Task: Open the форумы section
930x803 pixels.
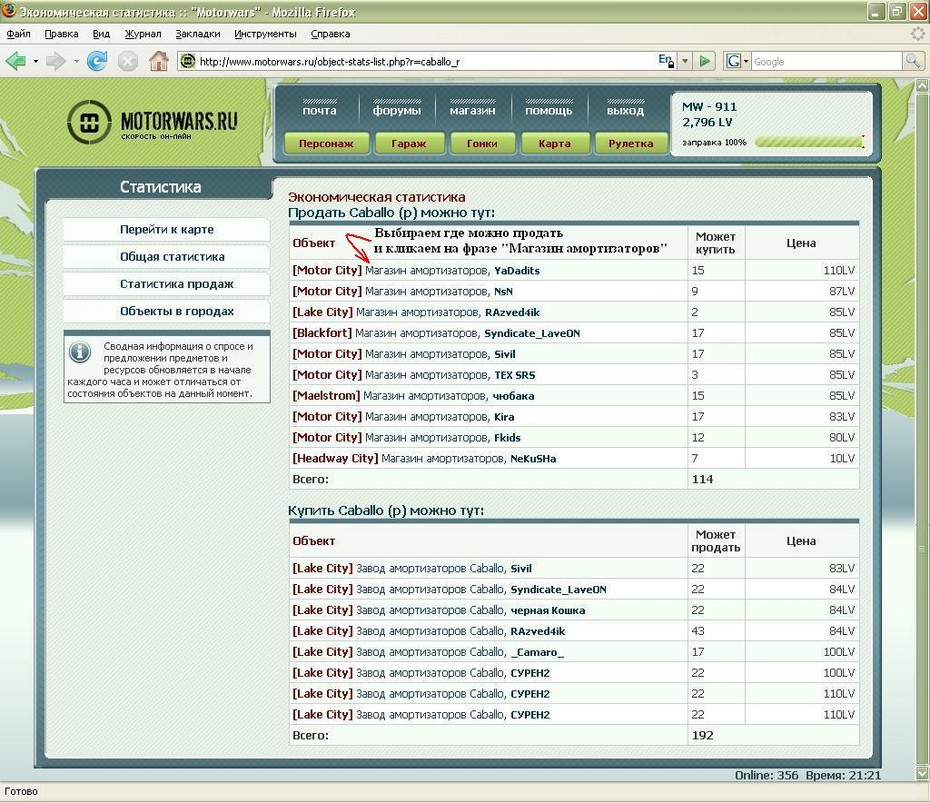Action: (396, 110)
